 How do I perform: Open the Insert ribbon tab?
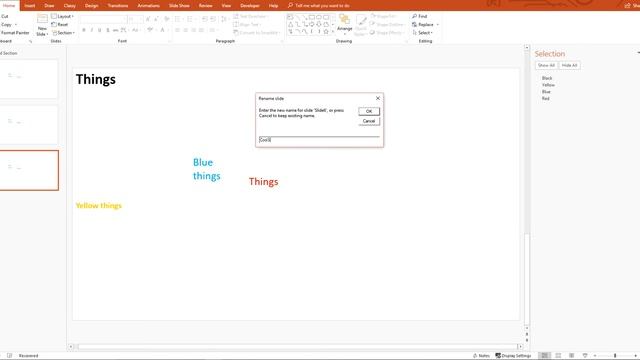point(30,6)
